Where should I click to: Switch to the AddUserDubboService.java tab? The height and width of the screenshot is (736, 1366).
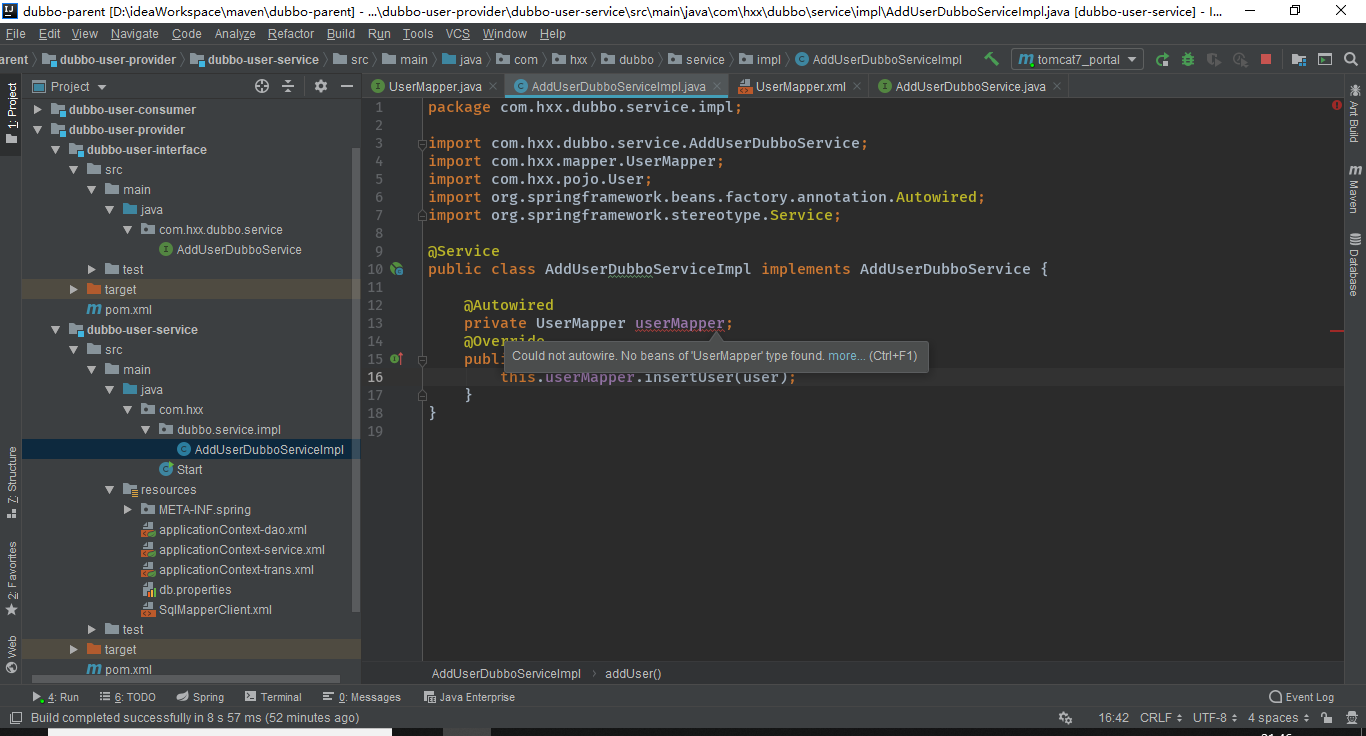[x=970, y=87]
